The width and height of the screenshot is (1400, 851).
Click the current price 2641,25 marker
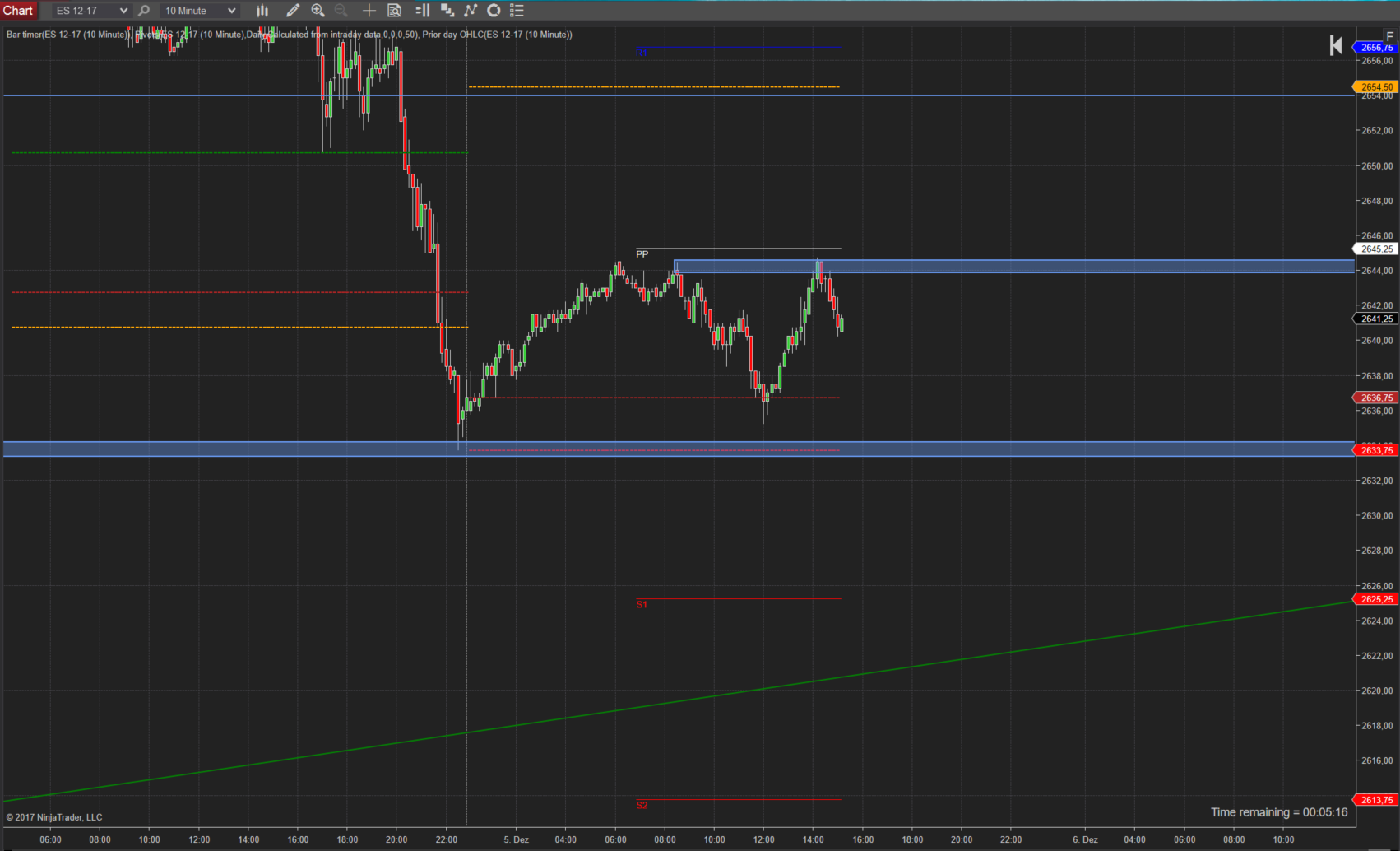pos(1376,319)
